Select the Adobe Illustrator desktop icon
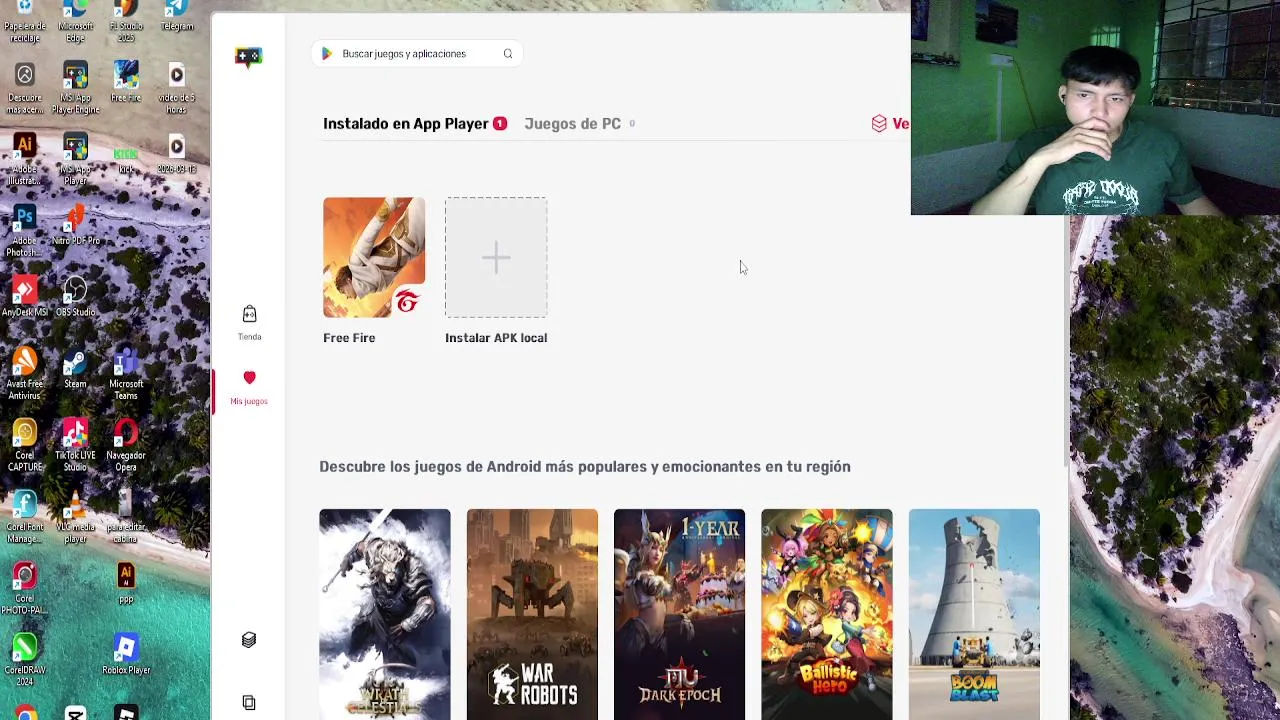Viewport: 1280px width, 720px height. 25,158
